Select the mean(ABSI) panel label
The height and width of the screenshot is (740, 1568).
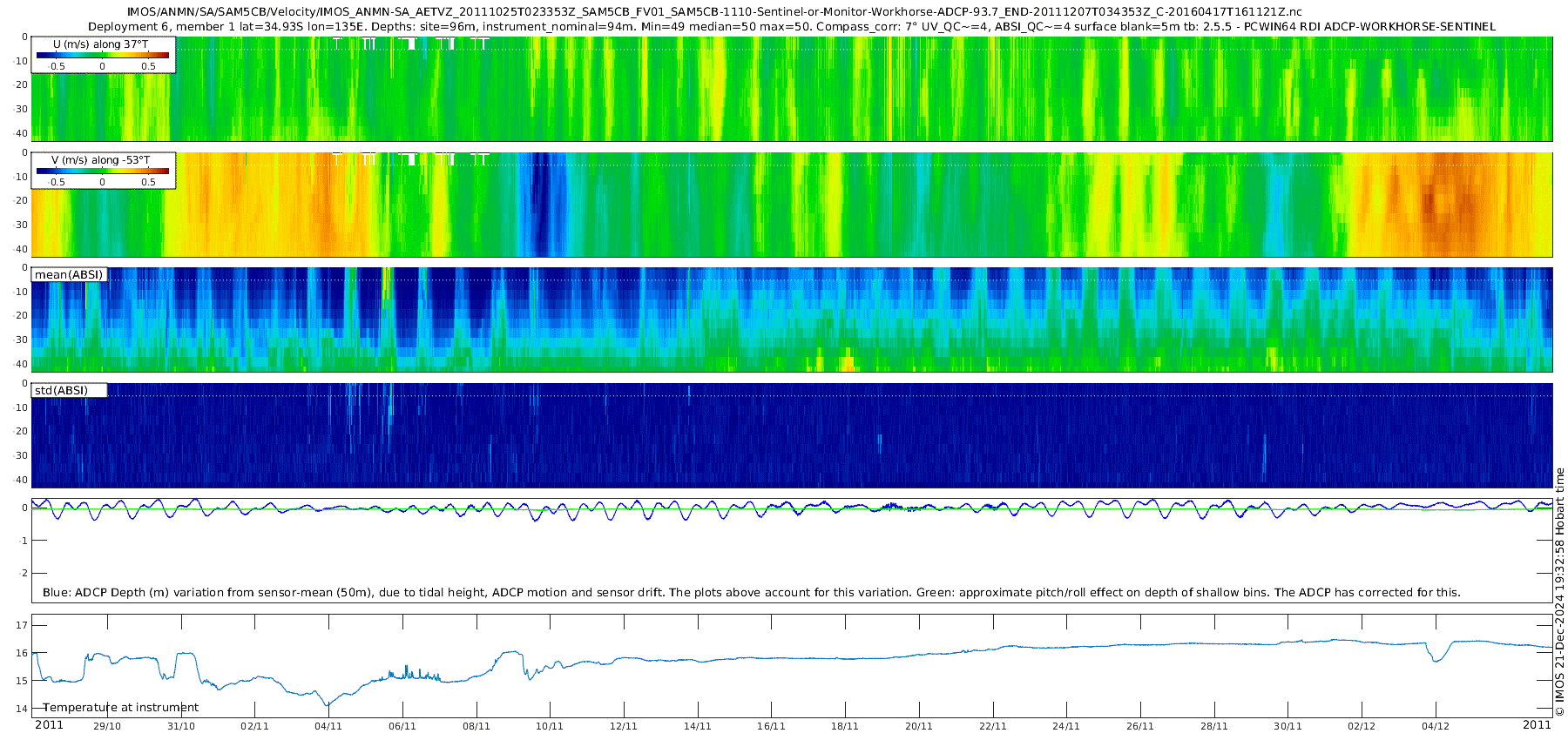[x=69, y=275]
